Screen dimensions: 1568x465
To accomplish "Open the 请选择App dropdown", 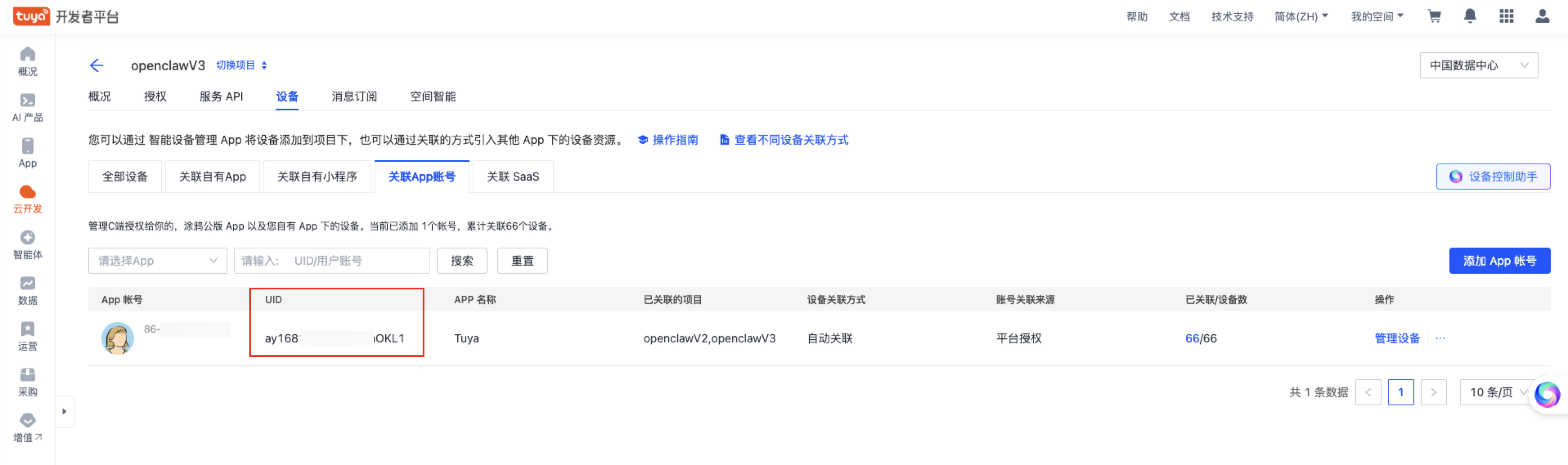I will [x=157, y=261].
